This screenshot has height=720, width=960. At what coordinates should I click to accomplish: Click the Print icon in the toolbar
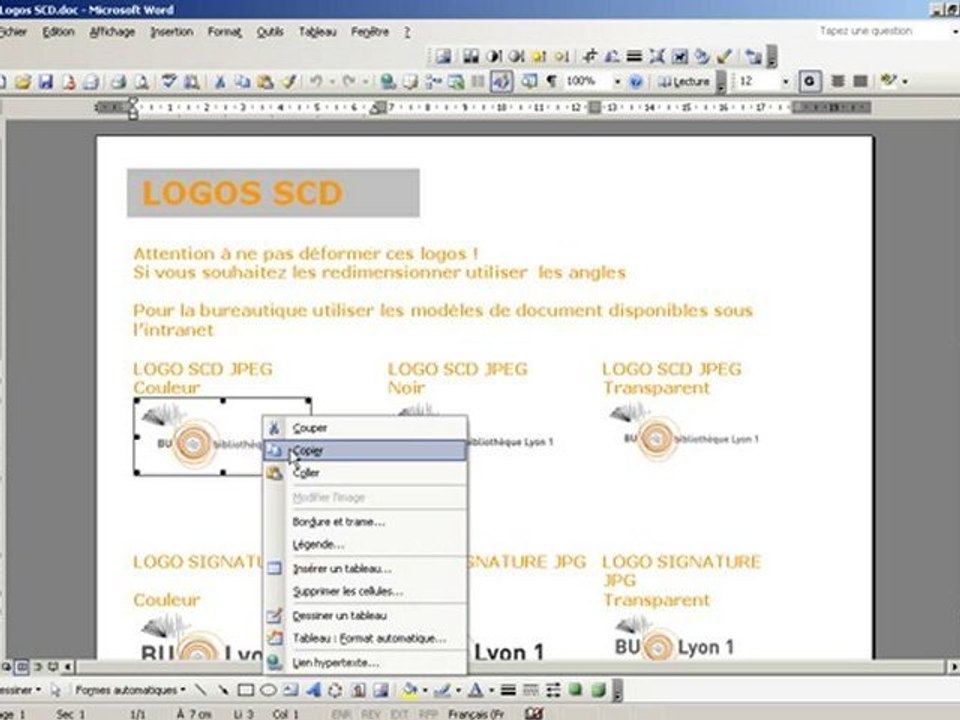click(x=118, y=81)
